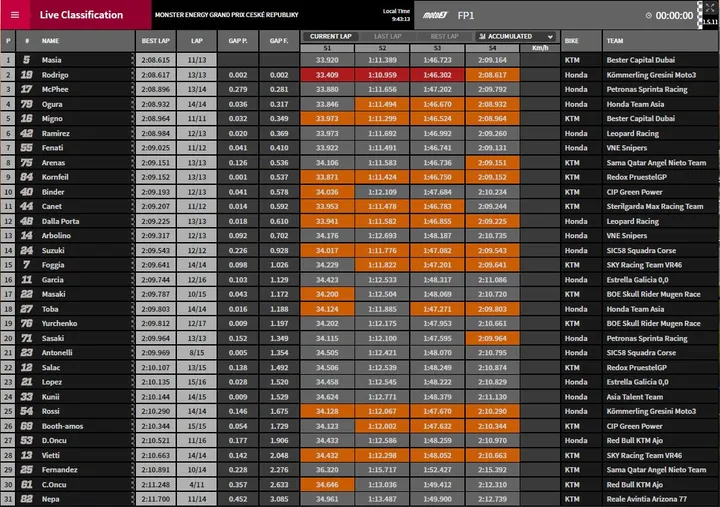Click team Honda Team Asia in Ogura row

tap(635, 104)
